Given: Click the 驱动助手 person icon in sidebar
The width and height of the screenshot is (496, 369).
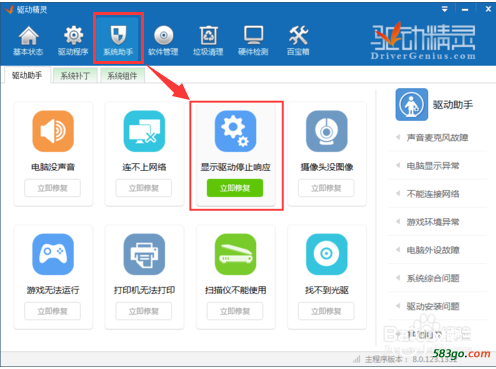Looking at the screenshot, I should pos(412,105).
